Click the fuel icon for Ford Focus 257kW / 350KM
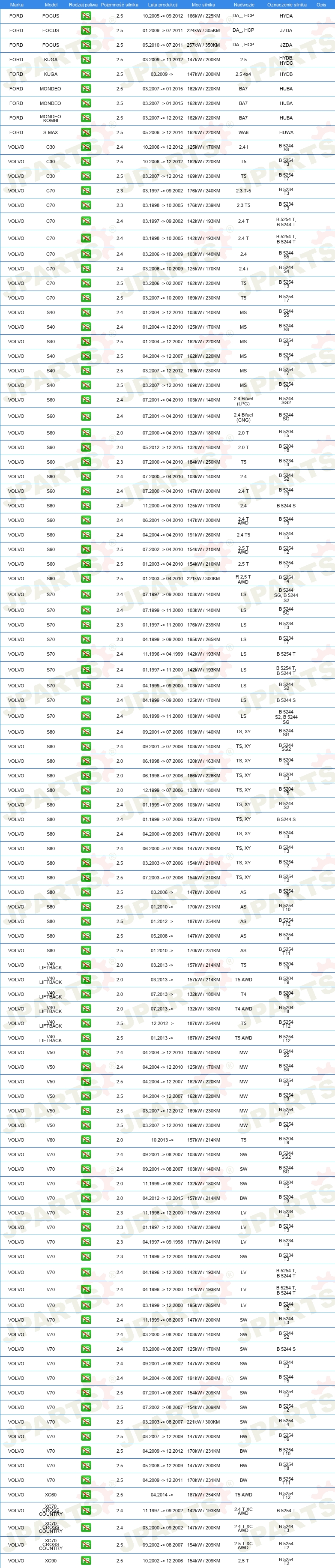This screenshot has width=335, height=1568. pyautogui.click(x=86, y=45)
